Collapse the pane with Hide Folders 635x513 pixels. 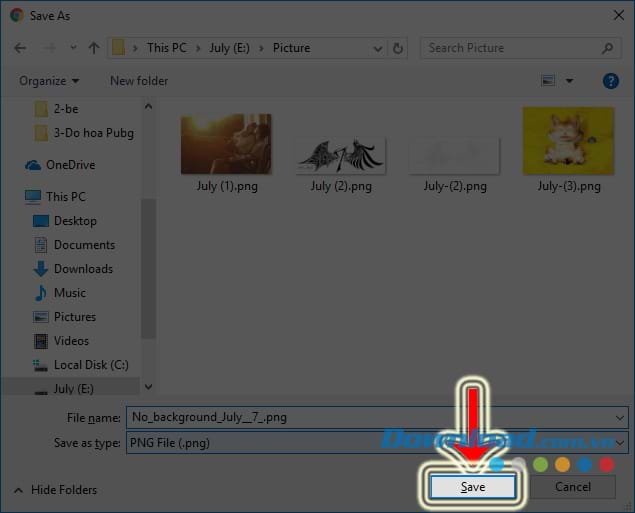[55, 490]
